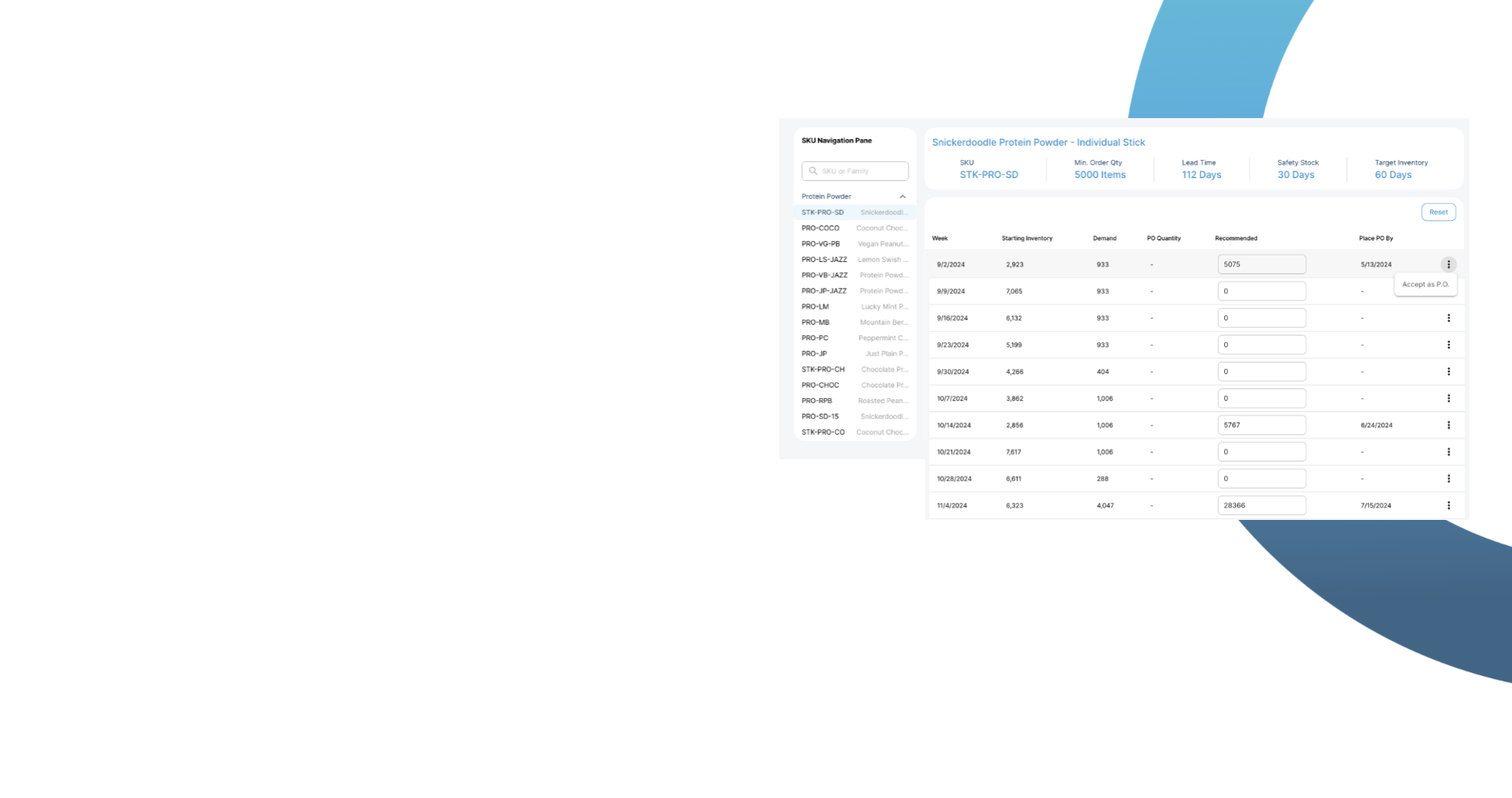Open three-dot menu for week 10/21/2024

tap(1448, 452)
